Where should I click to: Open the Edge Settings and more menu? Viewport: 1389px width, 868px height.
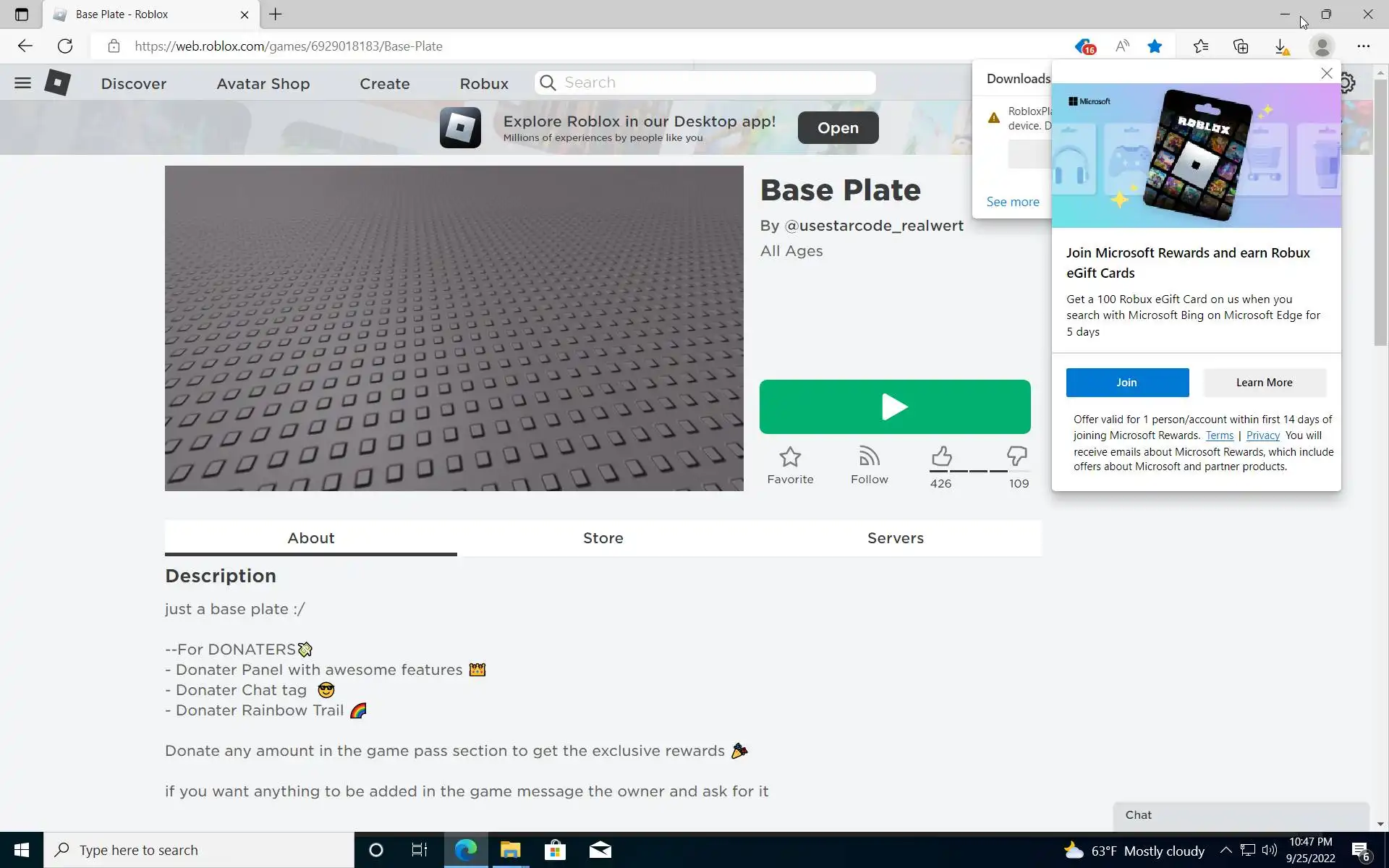click(x=1363, y=46)
